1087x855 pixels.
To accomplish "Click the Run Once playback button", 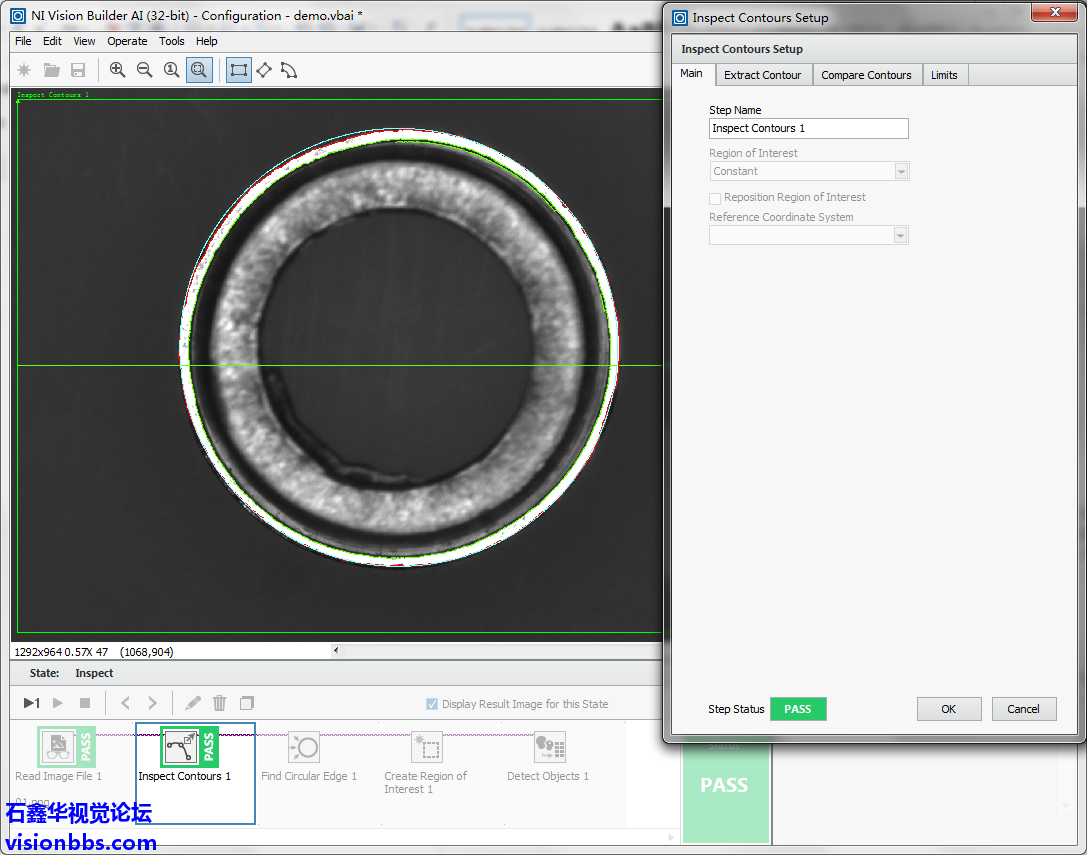I will pos(31,703).
